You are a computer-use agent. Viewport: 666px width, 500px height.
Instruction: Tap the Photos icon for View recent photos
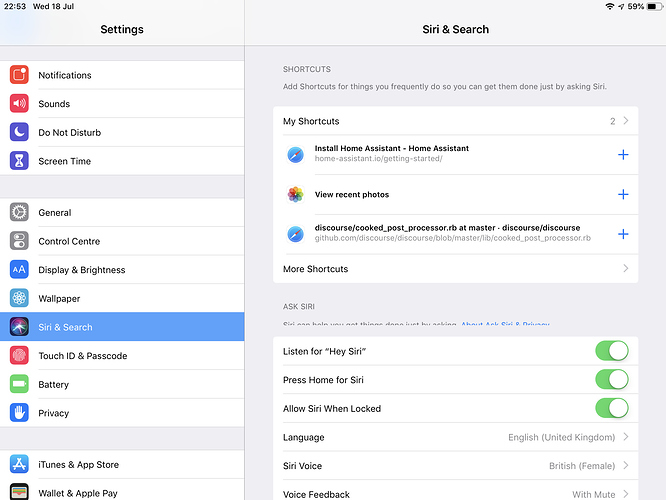295,195
